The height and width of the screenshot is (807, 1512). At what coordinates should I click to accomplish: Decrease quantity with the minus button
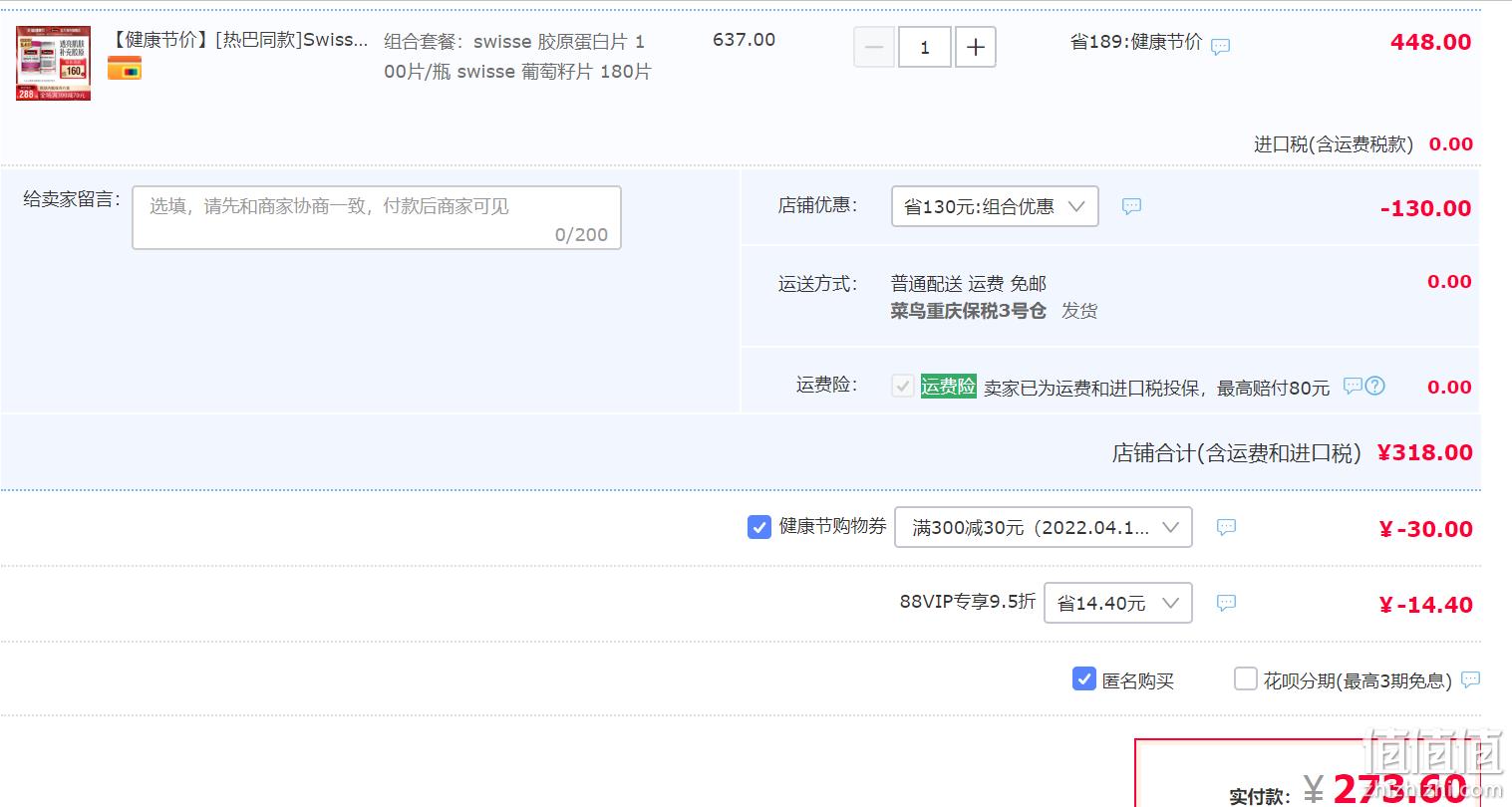pos(874,47)
